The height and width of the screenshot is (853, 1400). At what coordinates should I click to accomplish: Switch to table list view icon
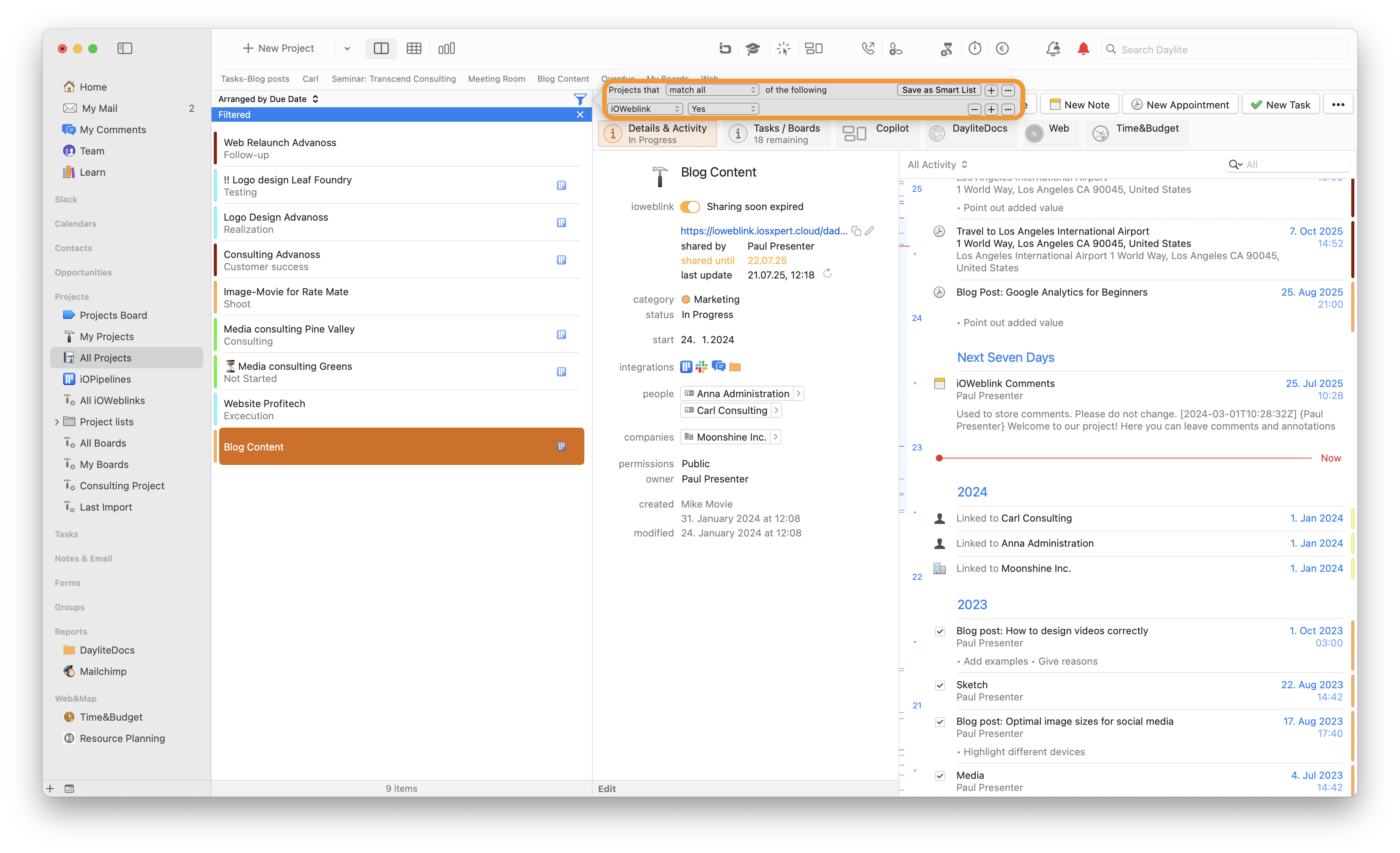(x=414, y=48)
